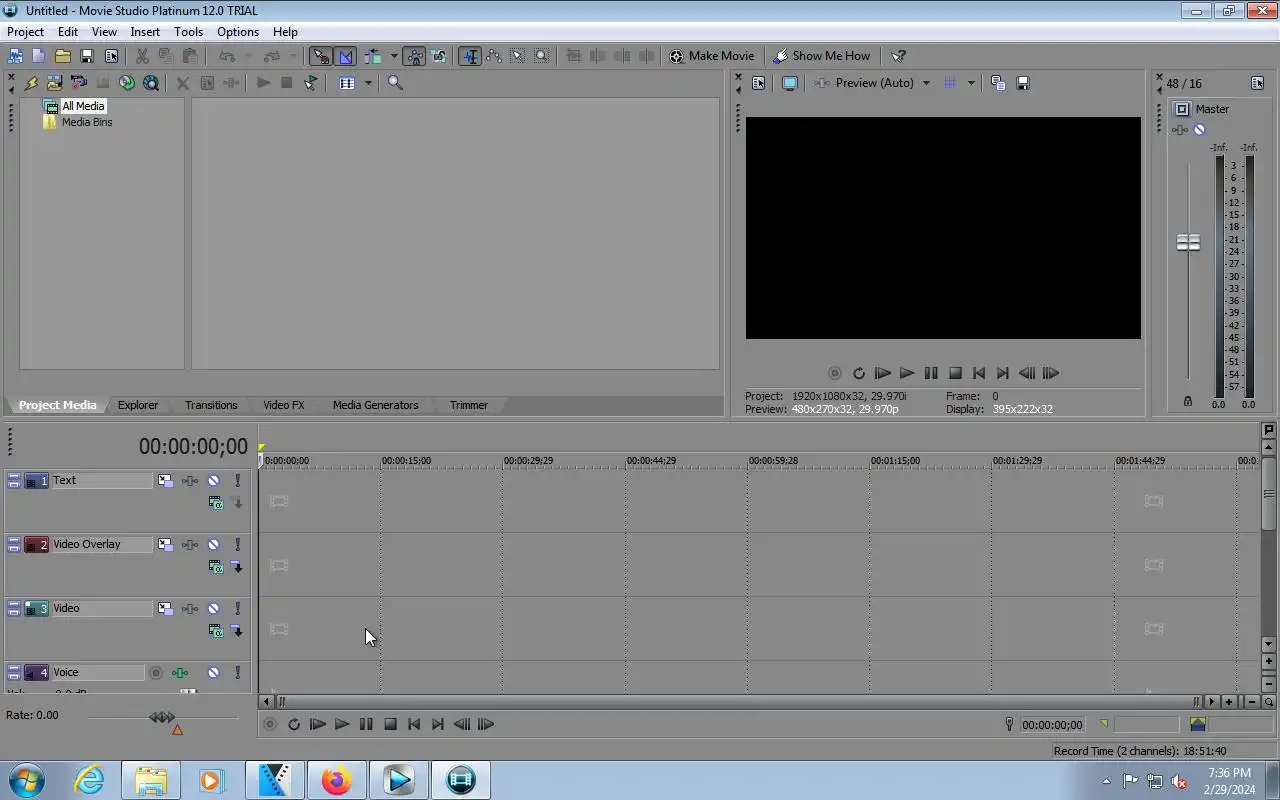Toggle Enable Snapping in the toolbar
1280x800 pixels.
pos(320,56)
